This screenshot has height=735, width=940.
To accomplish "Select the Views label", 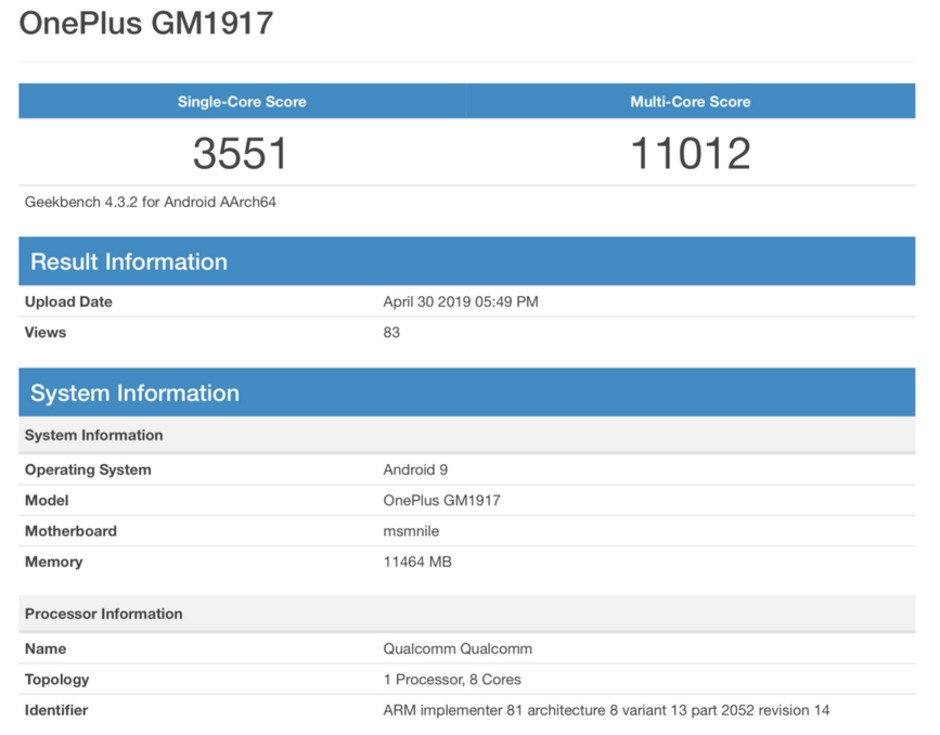I will click(x=46, y=332).
